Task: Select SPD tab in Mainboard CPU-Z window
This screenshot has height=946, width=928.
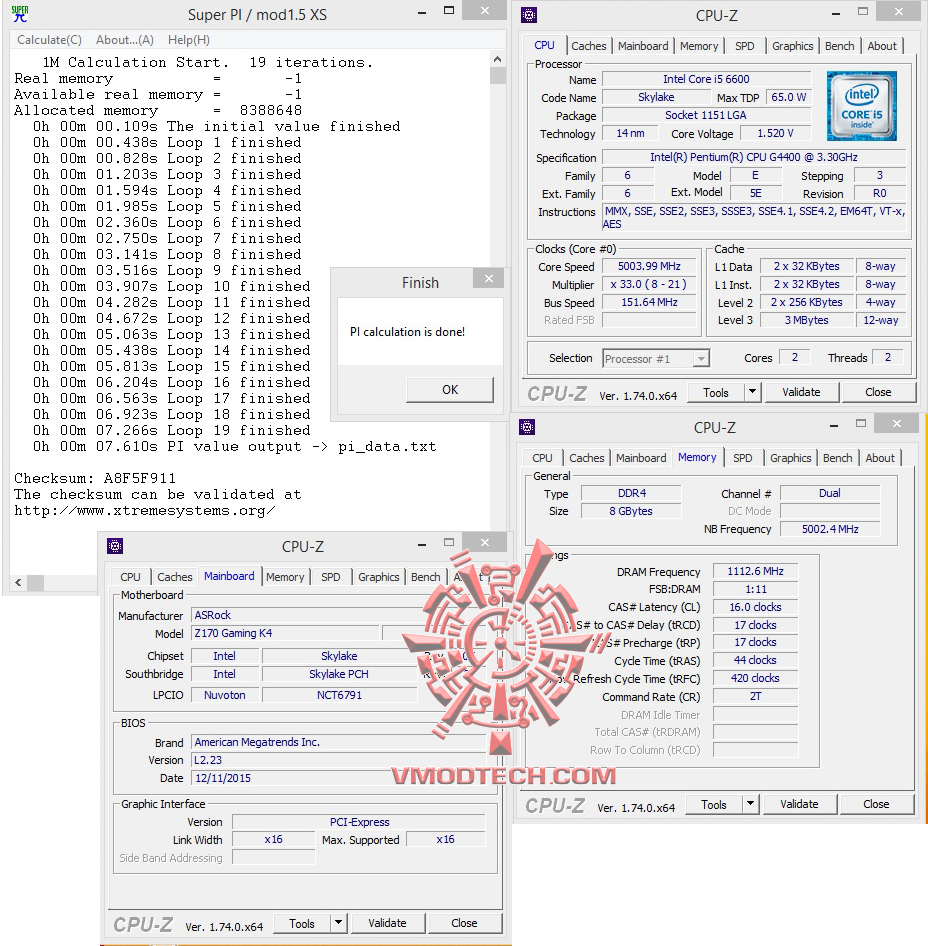Action: point(331,577)
